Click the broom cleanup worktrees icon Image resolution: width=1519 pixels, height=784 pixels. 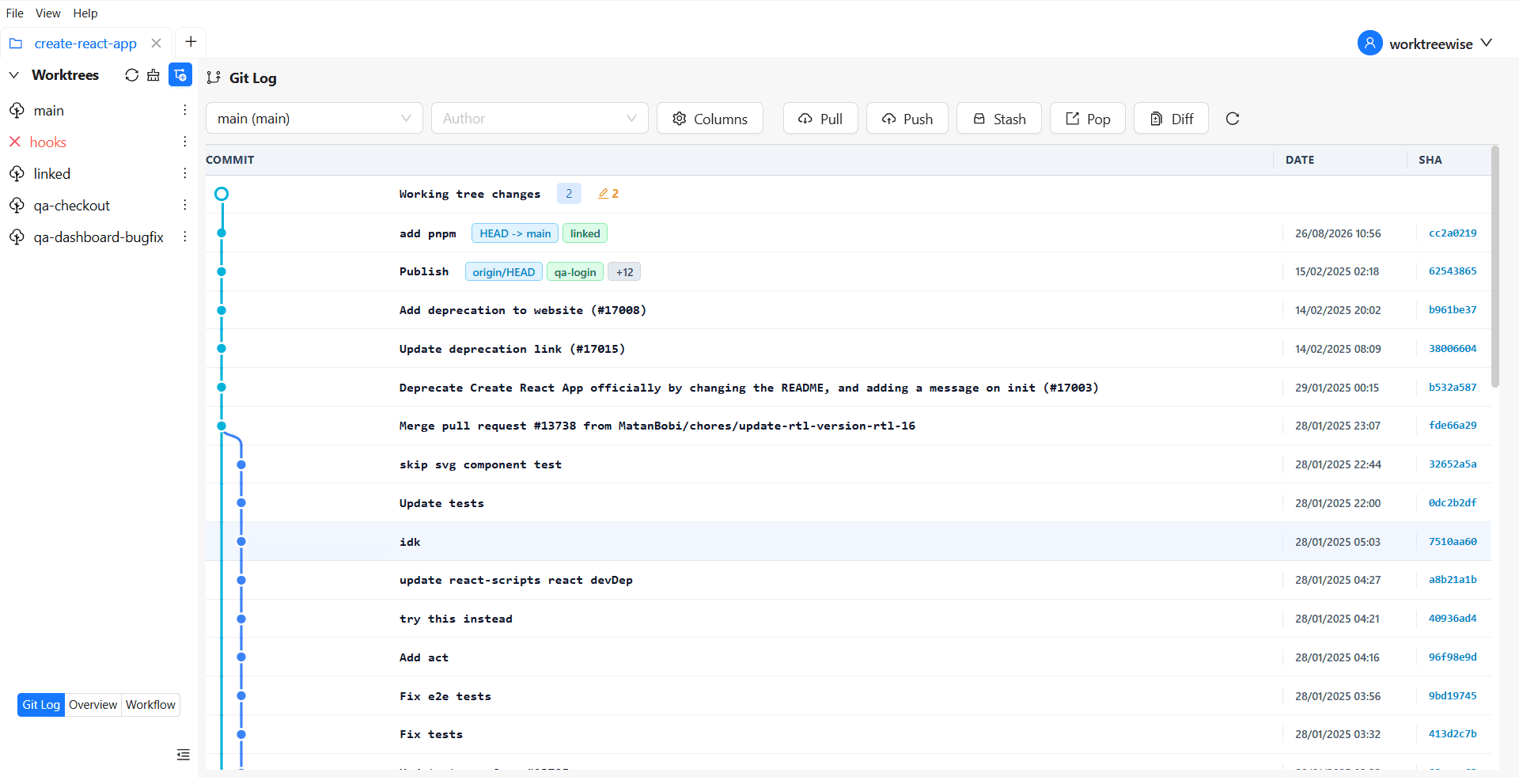tap(153, 75)
